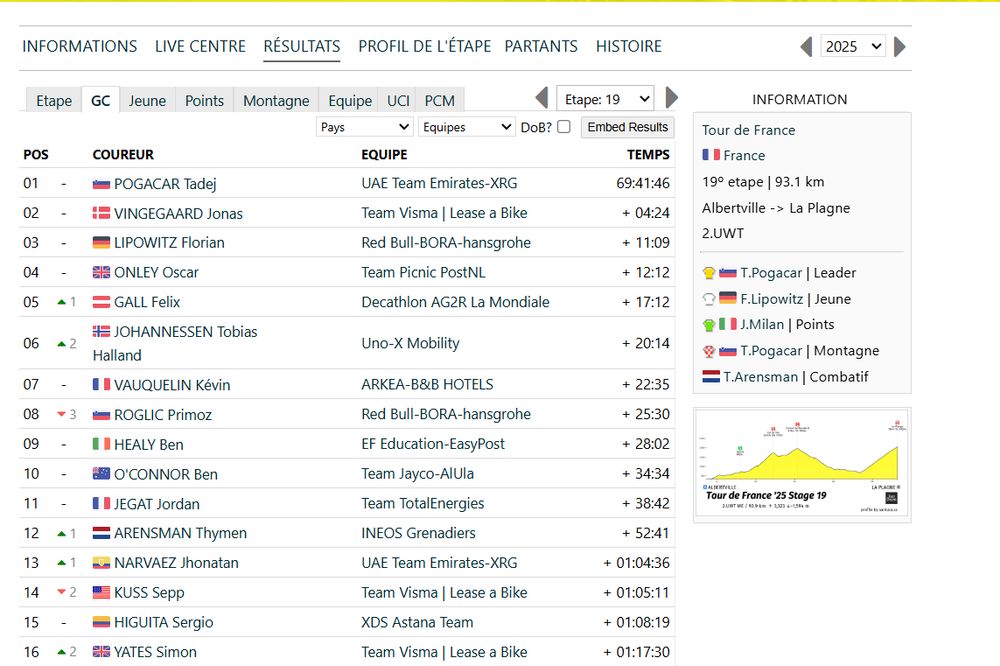Open the Etape: 19 stage dropdown

pyautogui.click(x=605, y=99)
